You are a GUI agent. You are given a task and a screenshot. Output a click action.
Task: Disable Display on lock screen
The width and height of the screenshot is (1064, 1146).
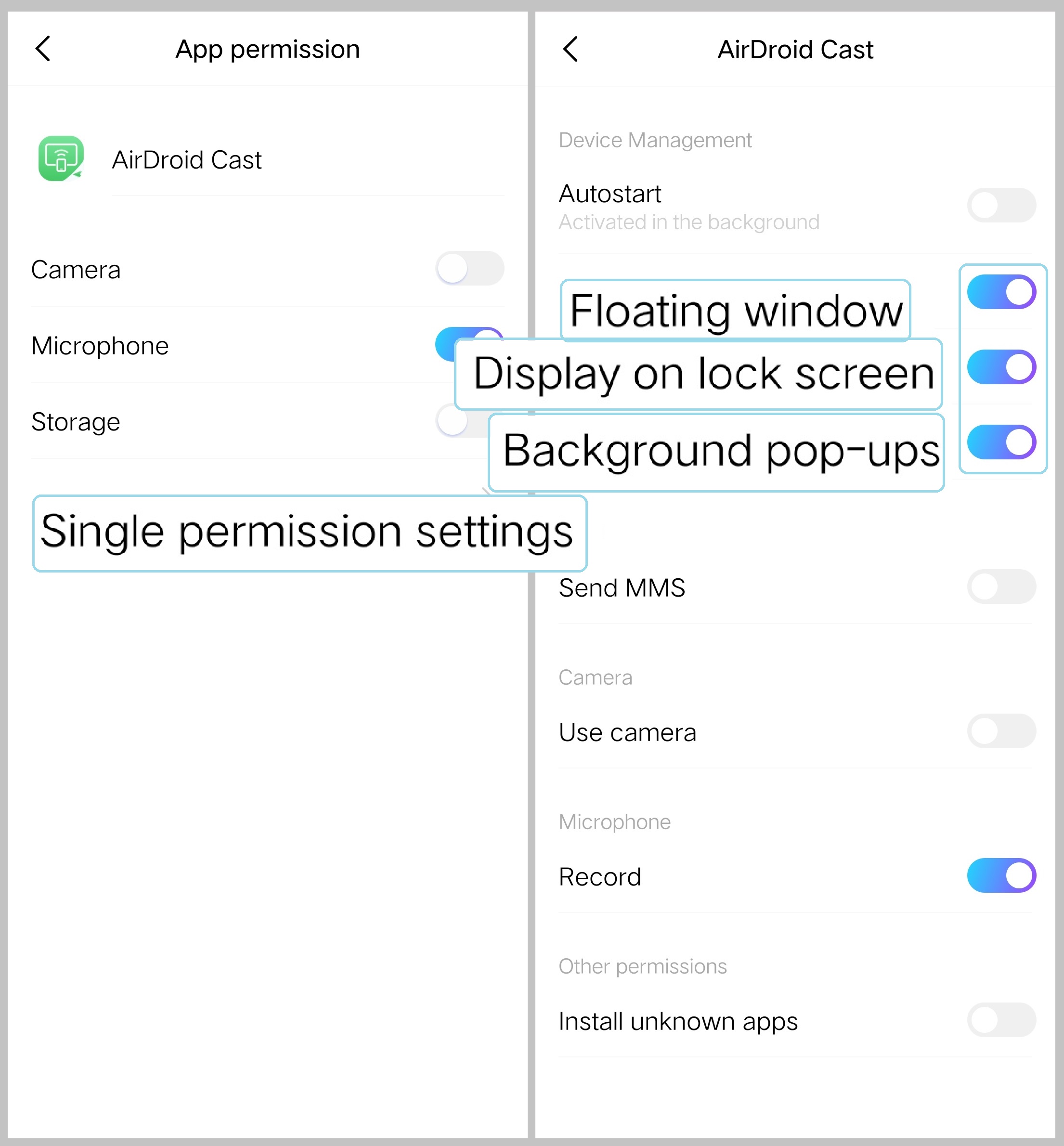coord(1002,367)
